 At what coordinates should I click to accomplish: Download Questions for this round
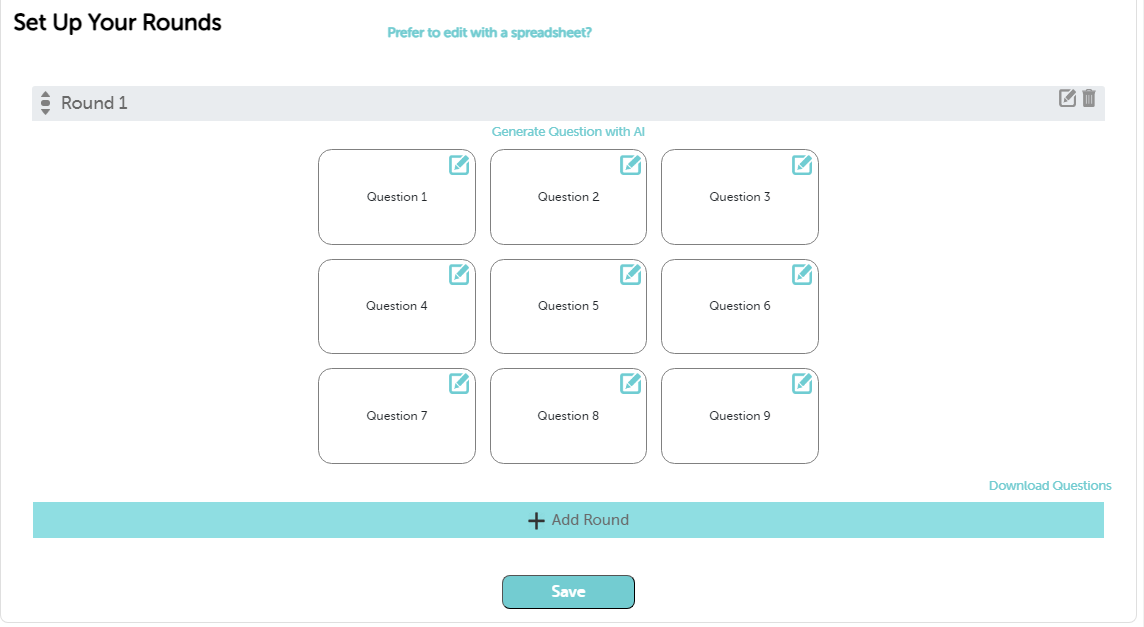[1050, 486]
